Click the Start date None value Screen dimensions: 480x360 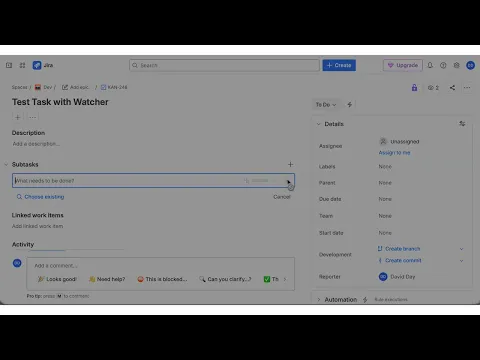point(385,233)
